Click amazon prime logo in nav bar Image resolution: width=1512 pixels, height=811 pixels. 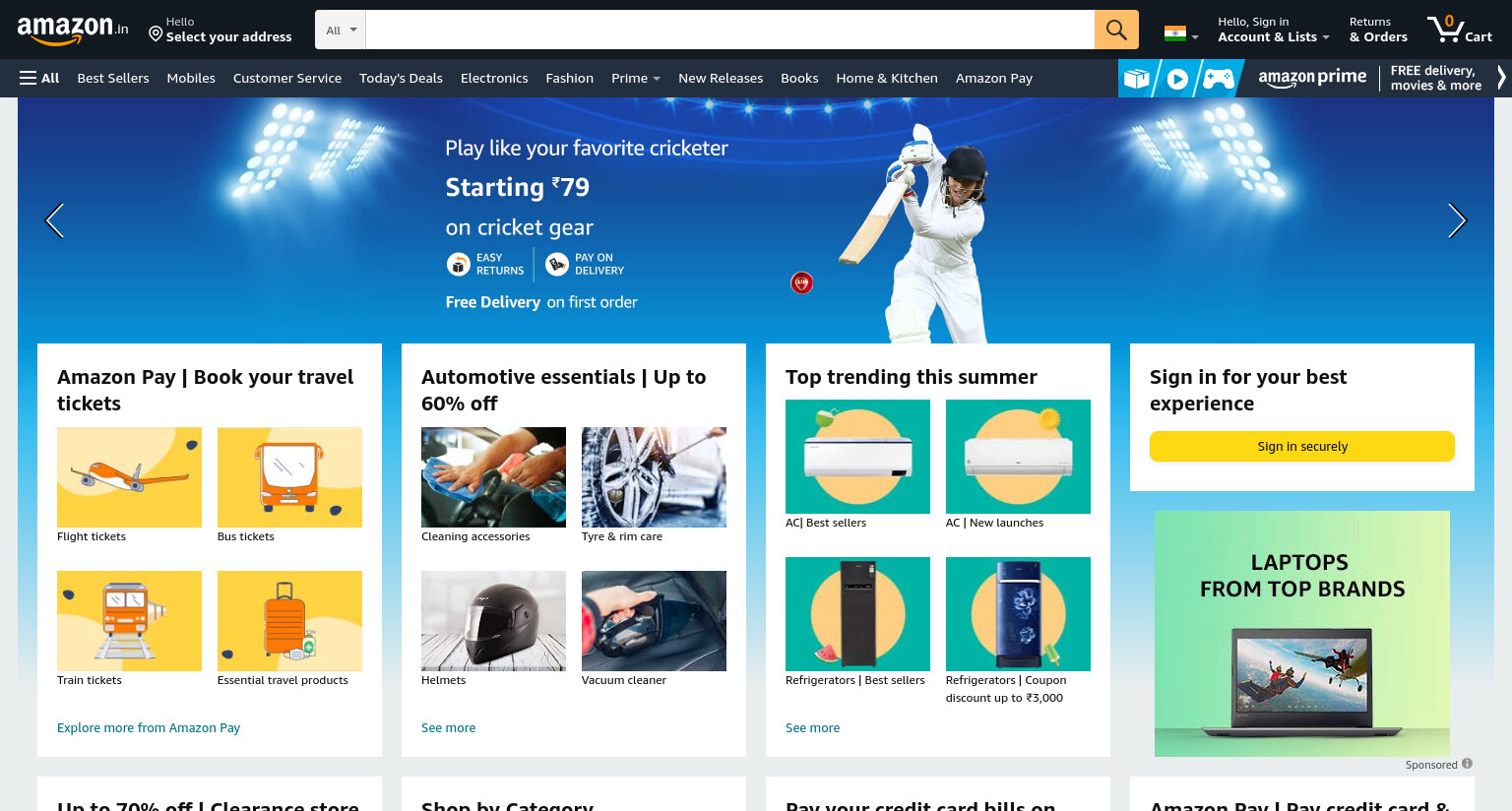(x=1312, y=78)
